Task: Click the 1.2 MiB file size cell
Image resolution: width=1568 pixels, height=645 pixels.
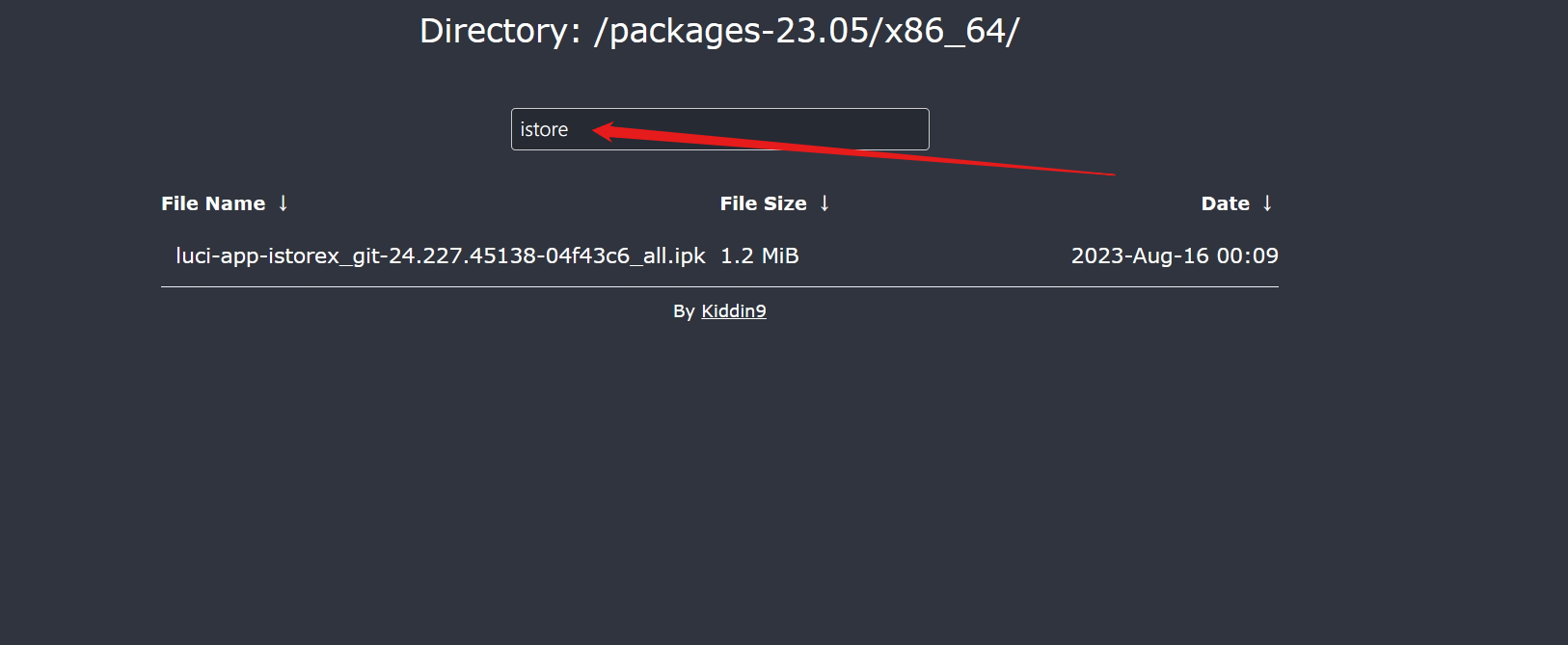Action: pyautogui.click(x=760, y=255)
